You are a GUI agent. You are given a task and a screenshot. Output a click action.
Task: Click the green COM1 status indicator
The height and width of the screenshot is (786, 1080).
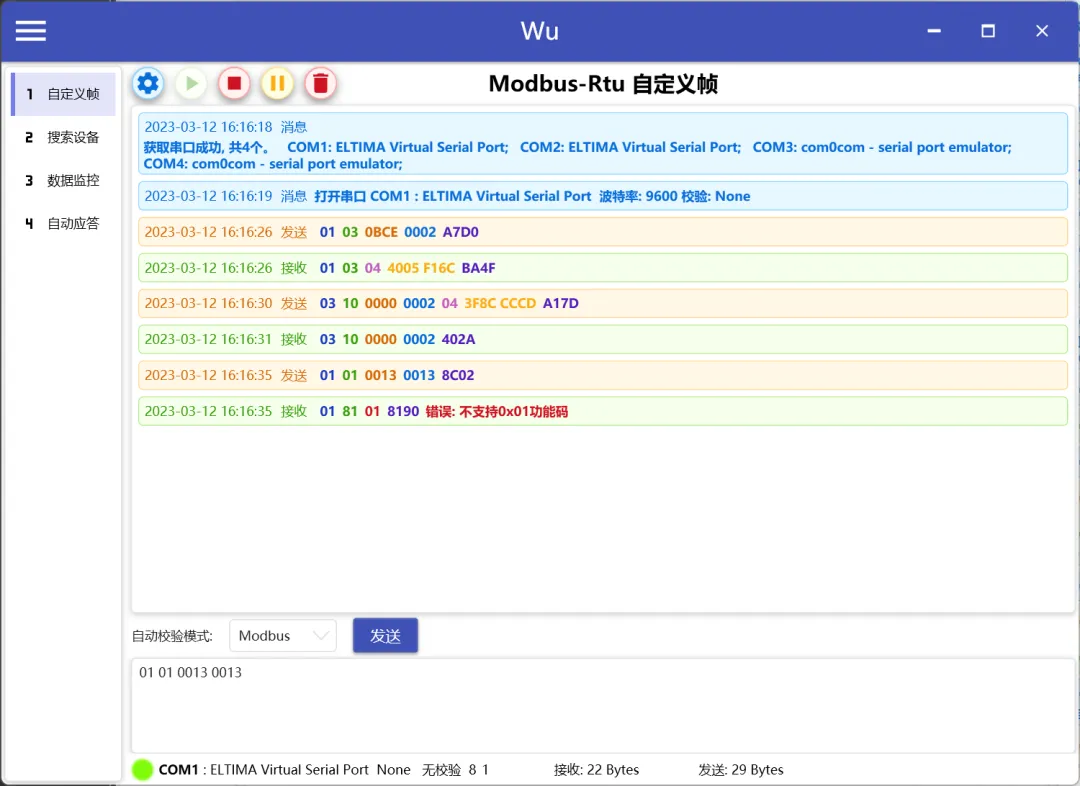point(142,769)
